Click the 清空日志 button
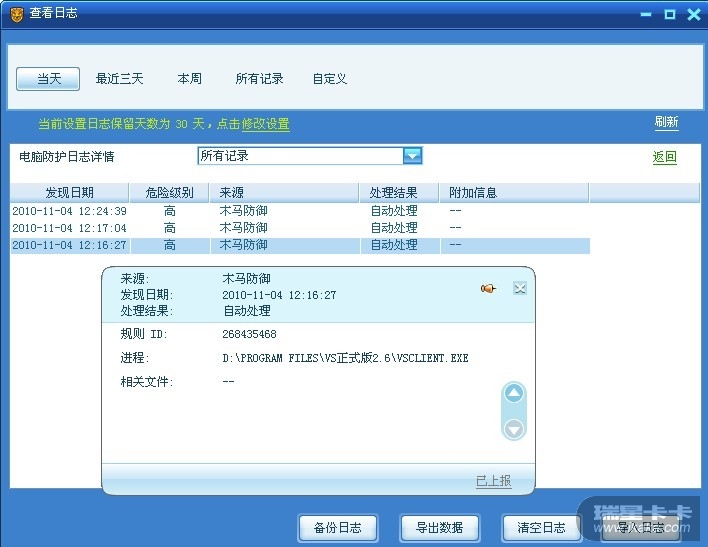 pos(541,528)
